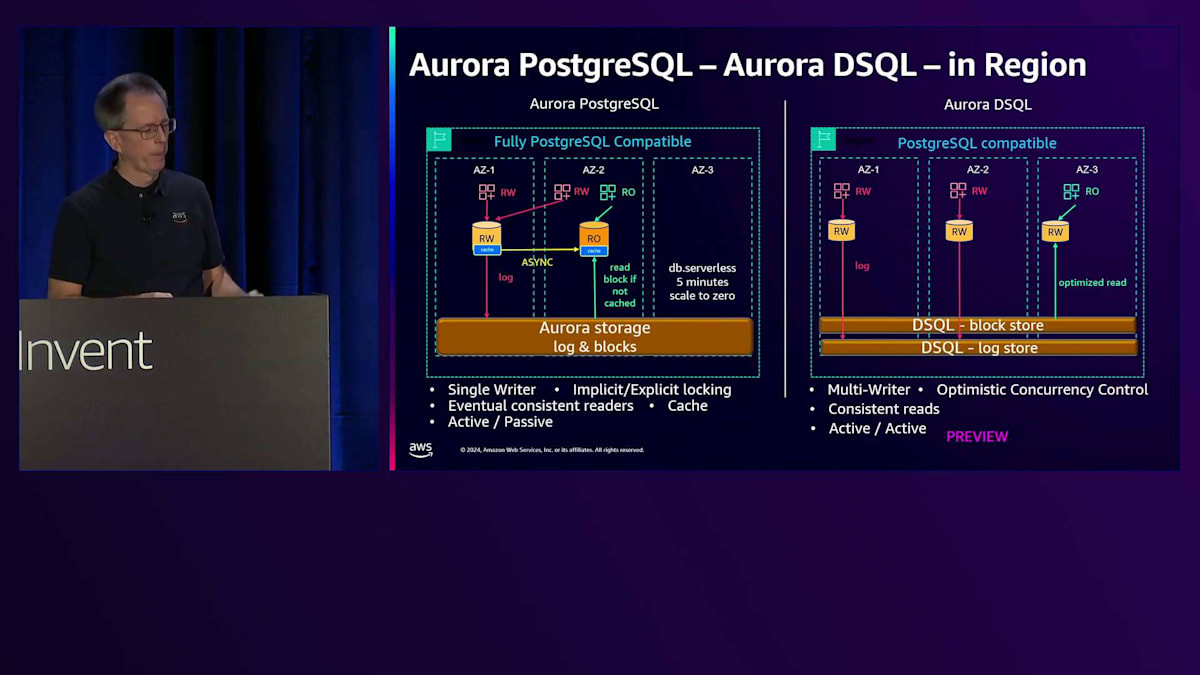
Task: Click the region flag icon in the Aurora DSQL diagram
Action: [823, 139]
